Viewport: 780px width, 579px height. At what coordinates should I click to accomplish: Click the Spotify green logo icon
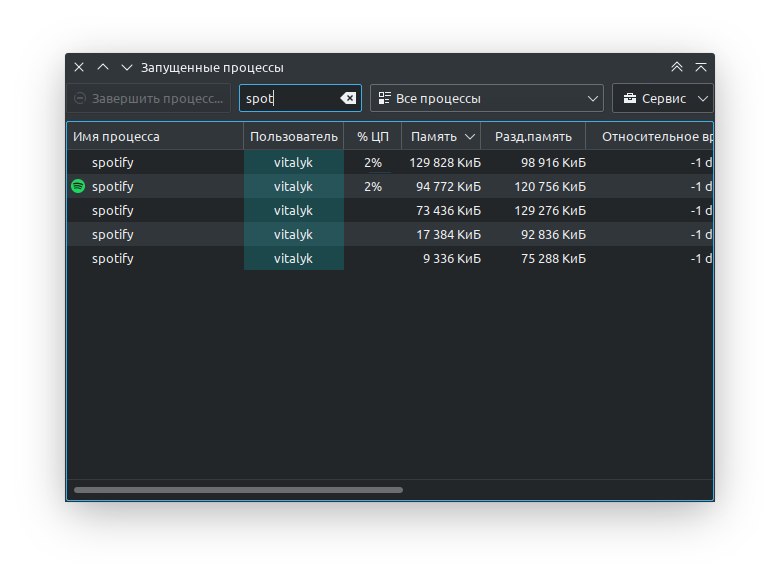(x=78, y=187)
